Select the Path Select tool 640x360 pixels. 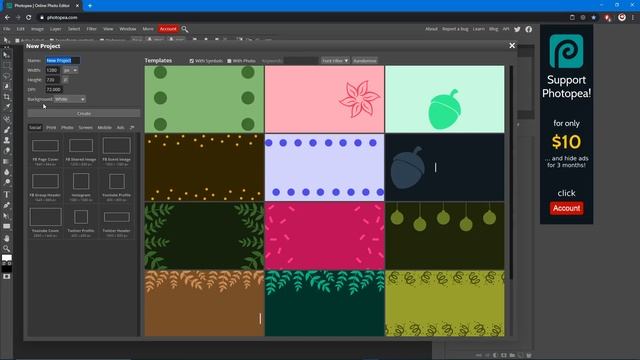[x=7, y=216]
